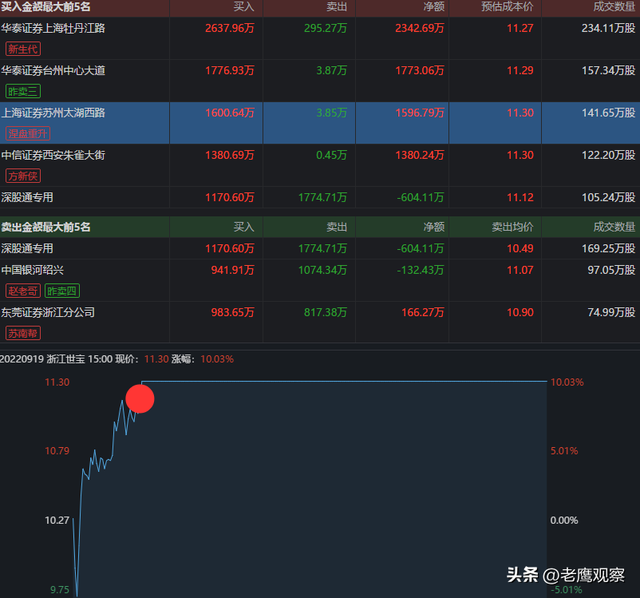Image resolution: width=640 pixels, height=598 pixels.
Task: Click the 9.75 price axis label
Action: (60, 590)
